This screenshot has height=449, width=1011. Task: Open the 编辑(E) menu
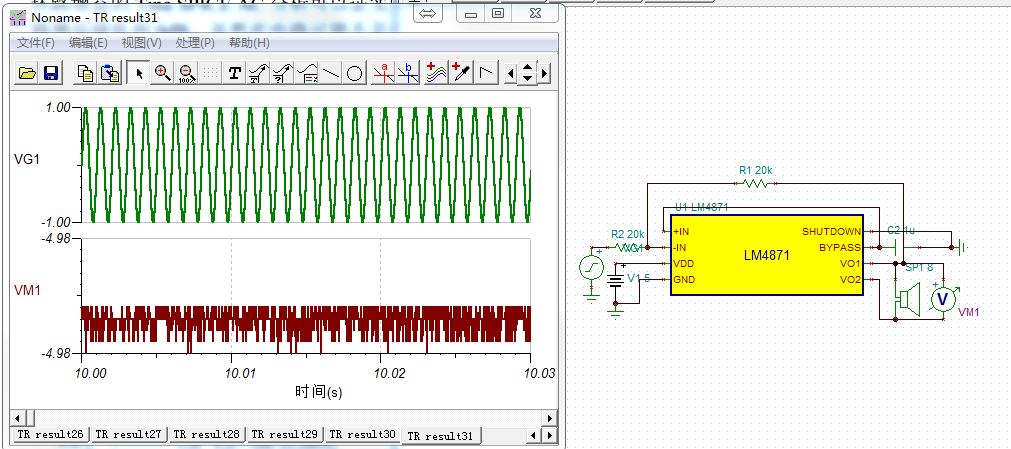point(88,43)
